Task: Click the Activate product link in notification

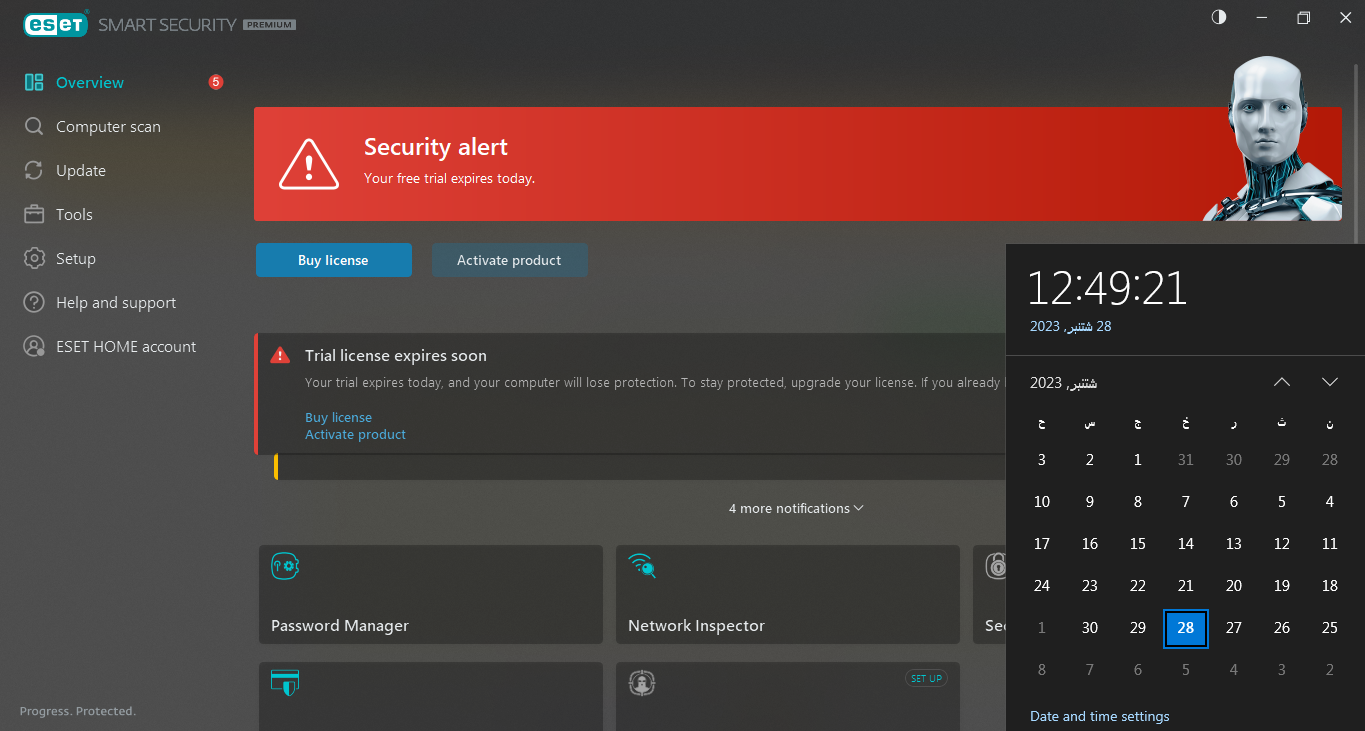Action: 355,435
